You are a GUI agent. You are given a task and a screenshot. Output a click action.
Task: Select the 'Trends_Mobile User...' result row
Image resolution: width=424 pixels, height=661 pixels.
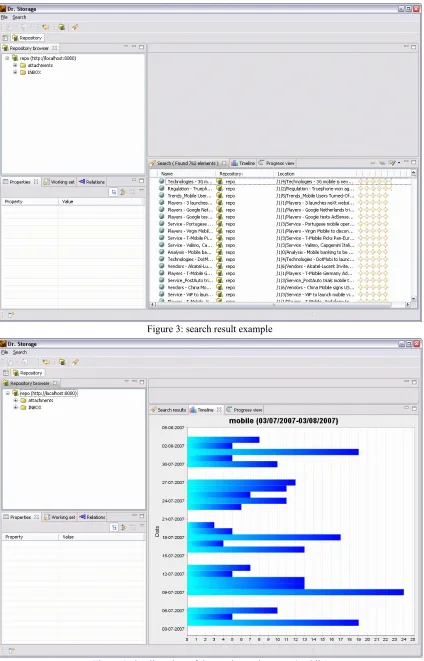(280, 196)
